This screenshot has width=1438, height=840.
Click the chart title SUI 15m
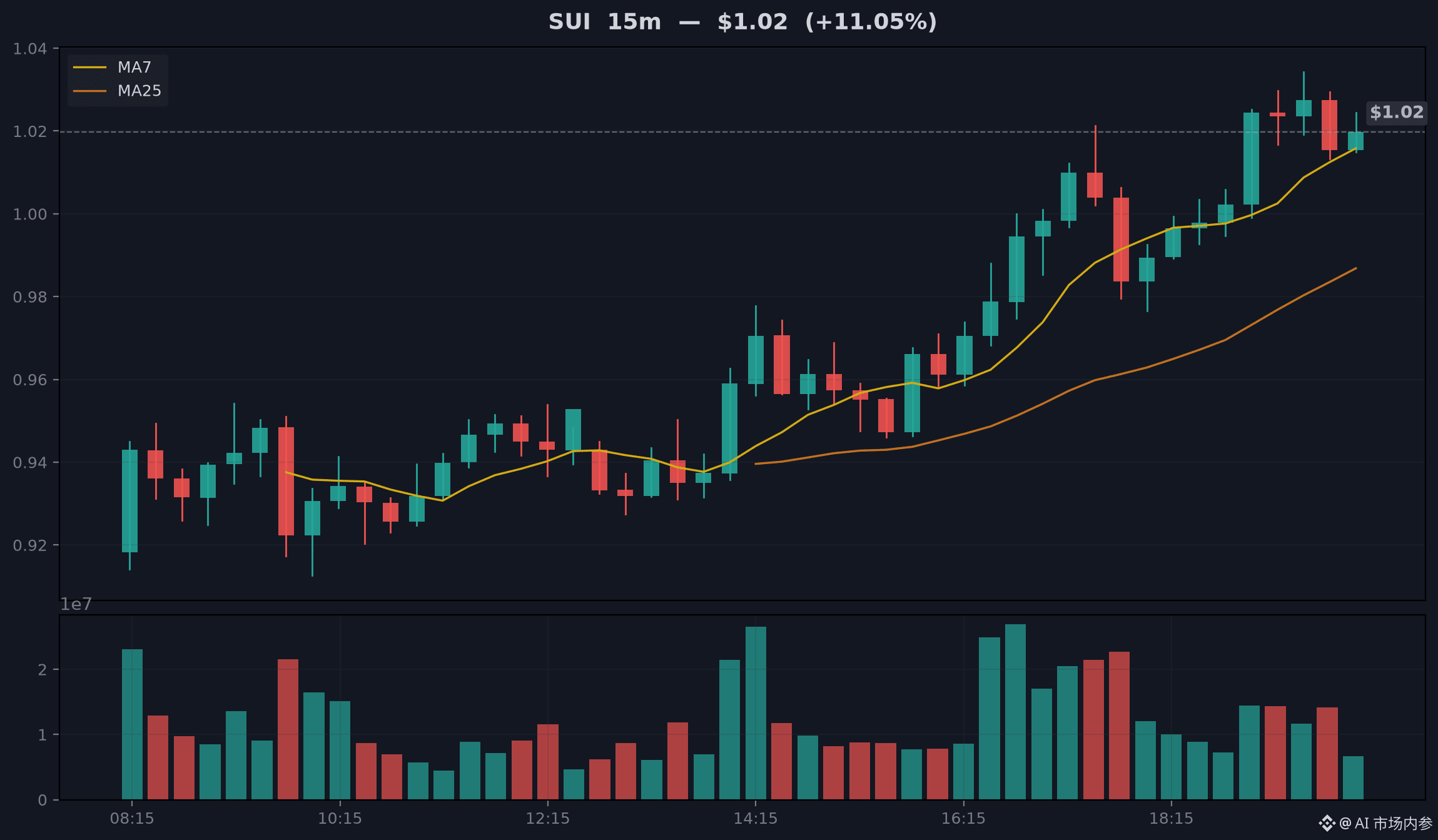pyautogui.click(x=604, y=22)
